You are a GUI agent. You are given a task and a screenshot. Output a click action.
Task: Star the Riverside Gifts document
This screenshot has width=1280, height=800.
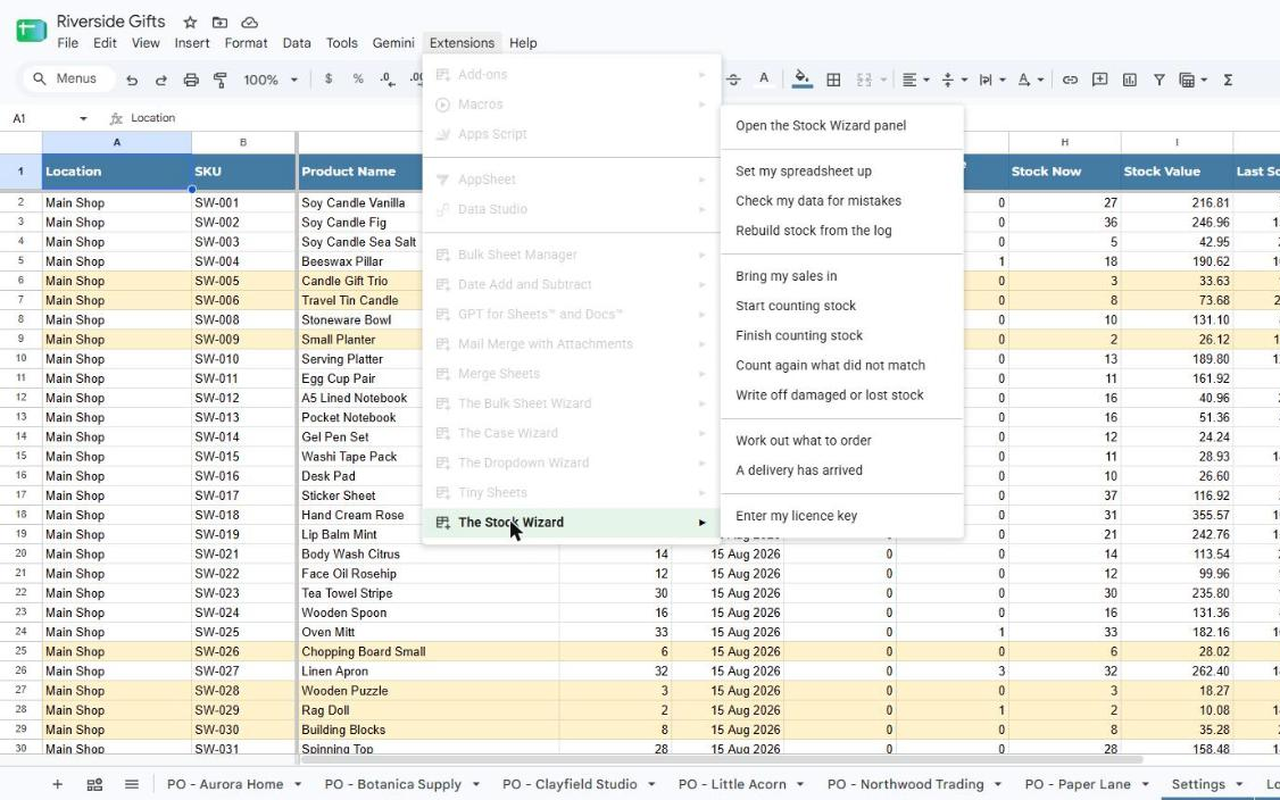(x=189, y=22)
